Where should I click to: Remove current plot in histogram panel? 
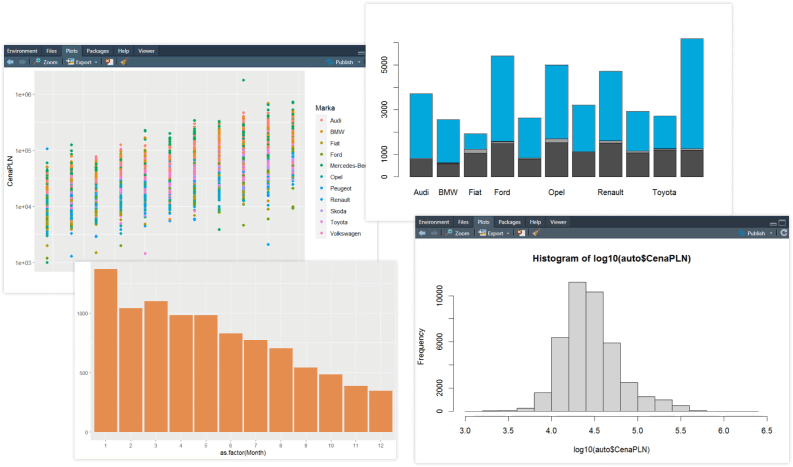[x=520, y=232]
